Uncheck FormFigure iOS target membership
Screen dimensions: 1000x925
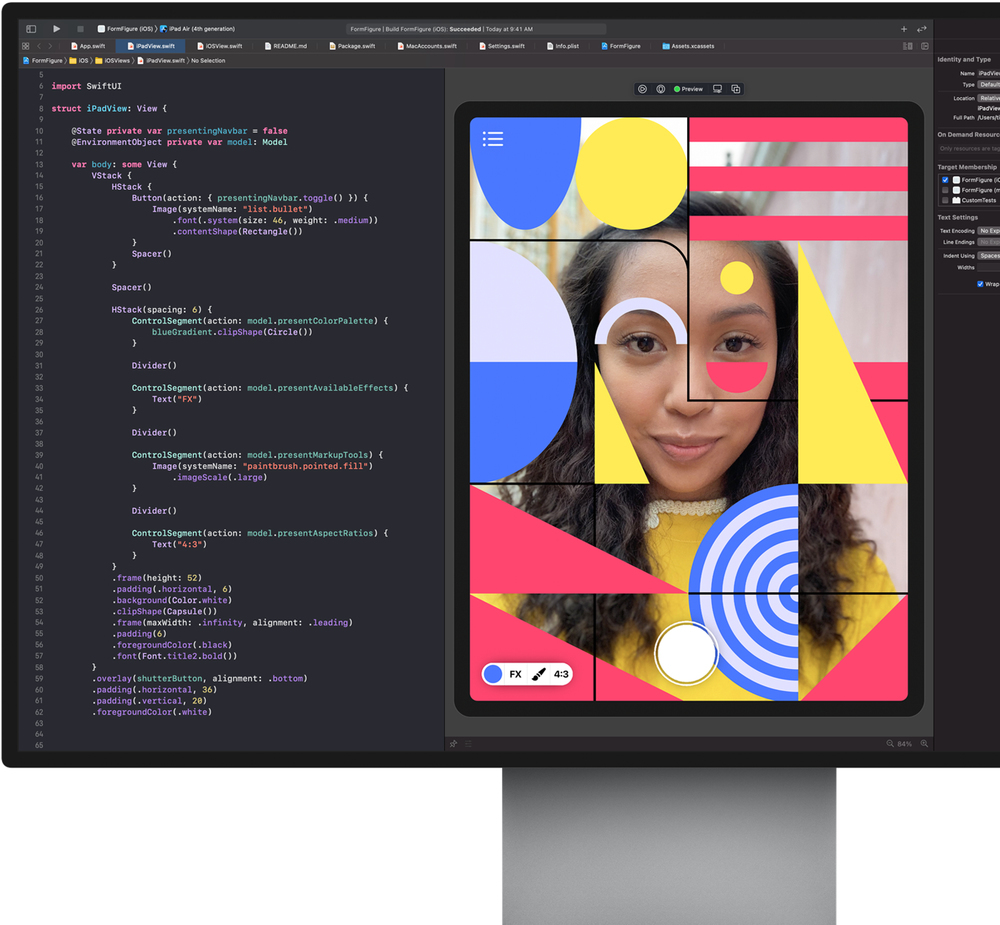point(945,180)
